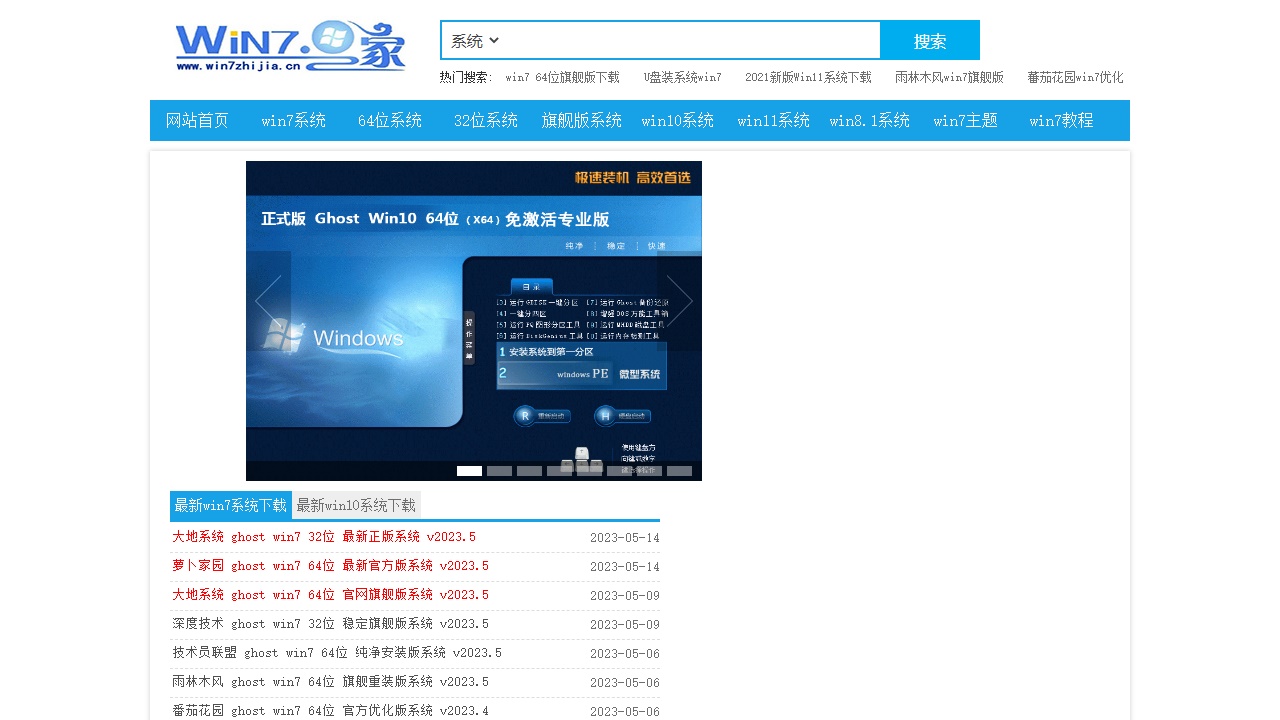Open 萝卜家园 ghost win7 64位 最新官方版系统
The height and width of the screenshot is (720, 1280).
(331, 566)
